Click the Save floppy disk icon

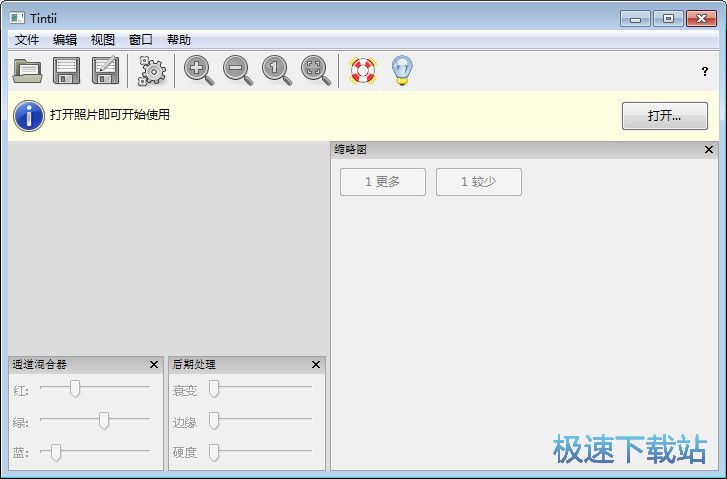click(66, 71)
